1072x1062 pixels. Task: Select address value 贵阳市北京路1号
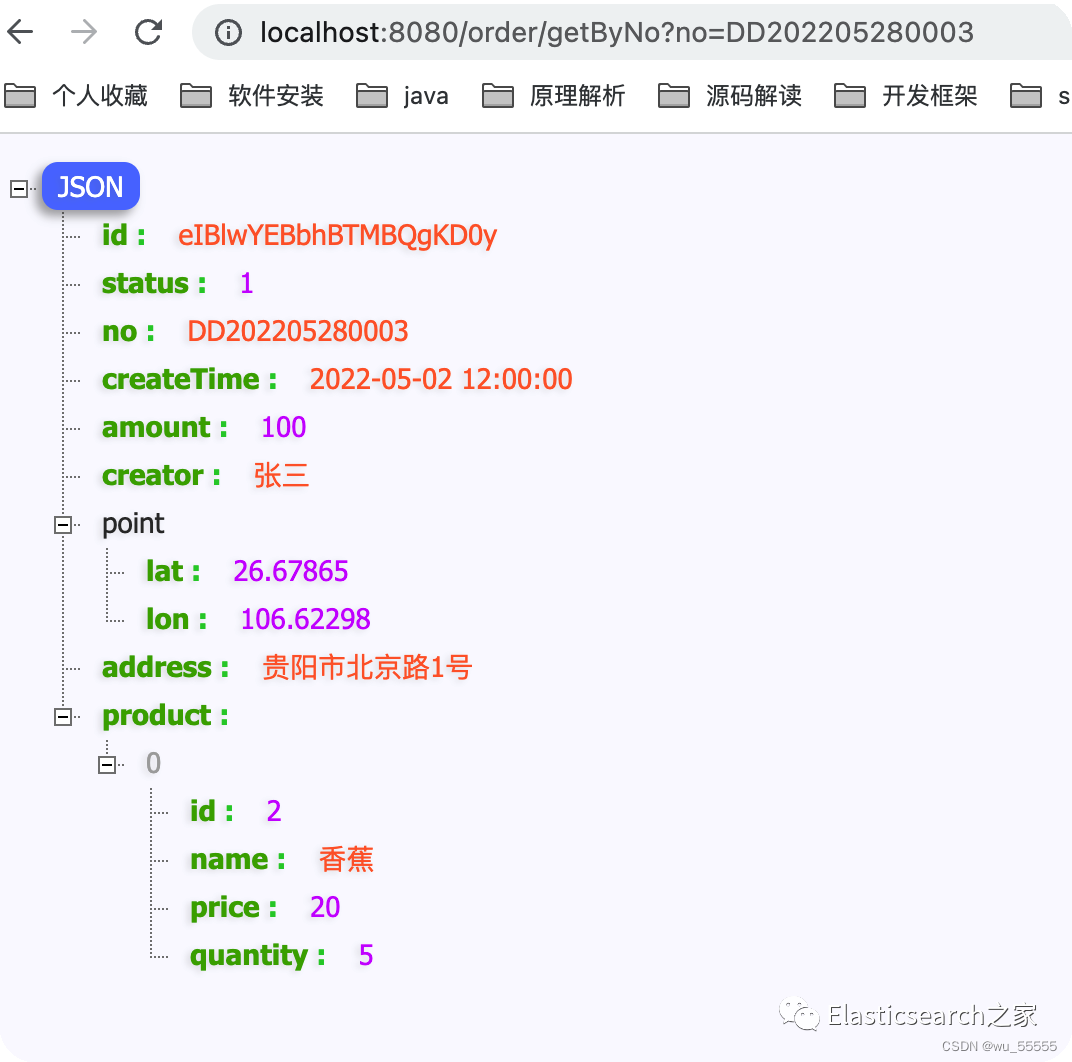tap(367, 667)
